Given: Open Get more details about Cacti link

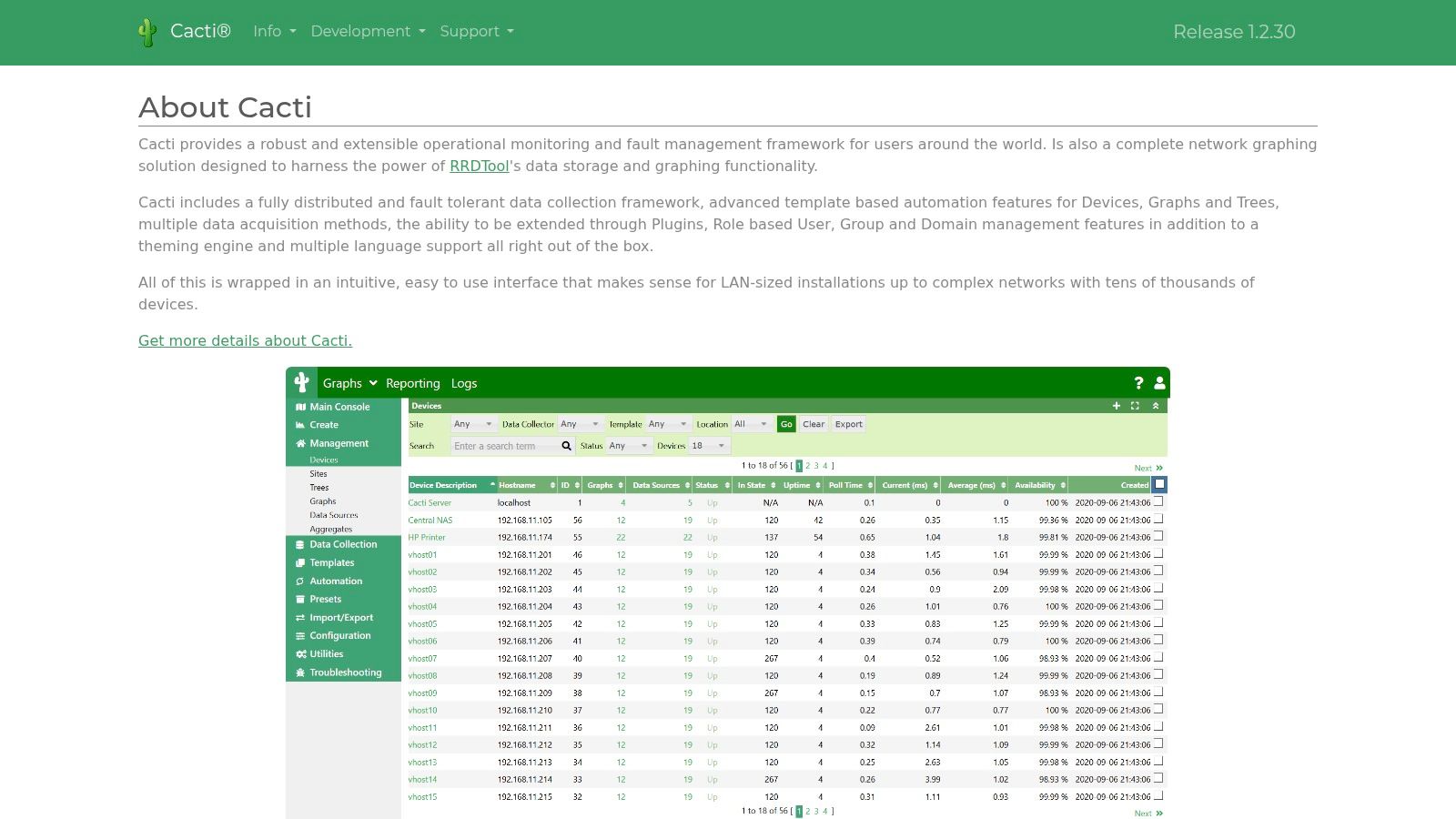Looking at the screenshot, I should (x=245, y=340).
